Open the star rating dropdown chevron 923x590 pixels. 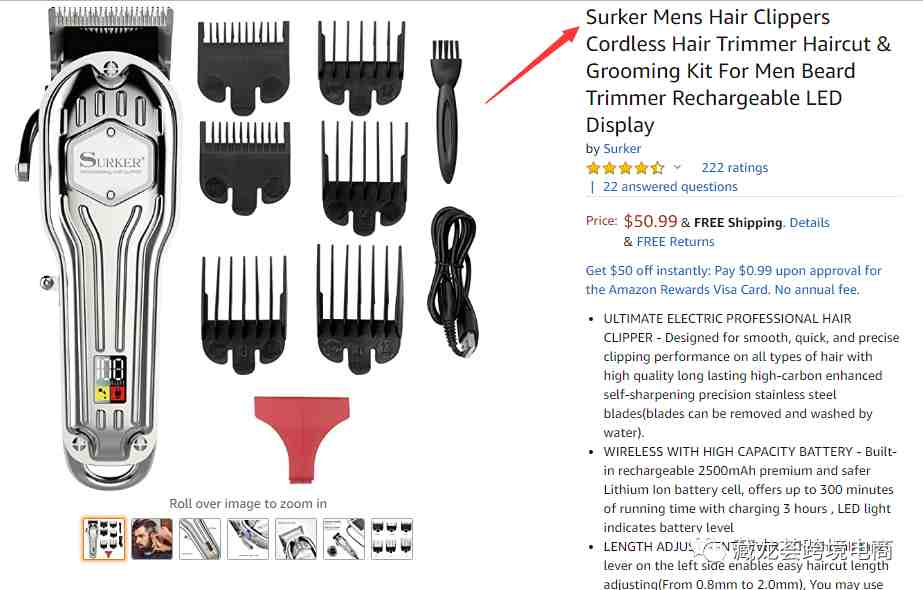click(x=677, y=167)
